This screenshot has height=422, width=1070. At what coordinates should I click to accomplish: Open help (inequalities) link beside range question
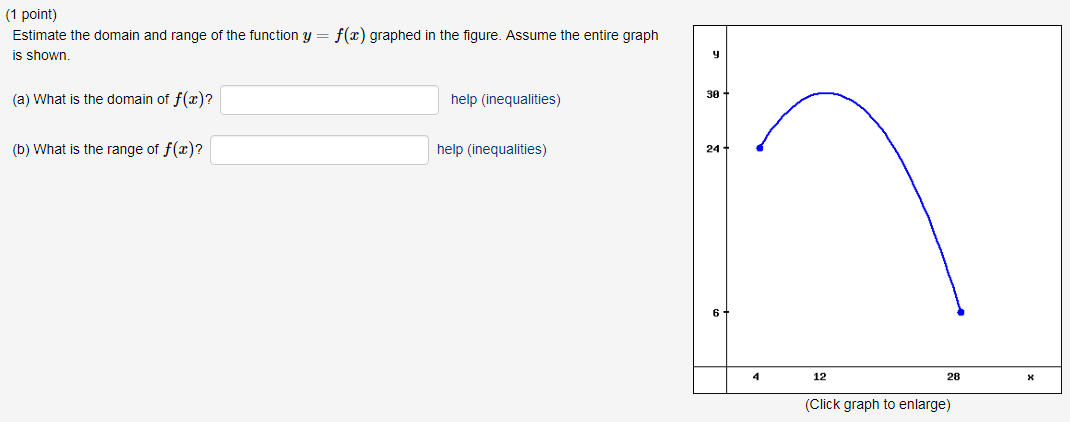coord(491,150)
